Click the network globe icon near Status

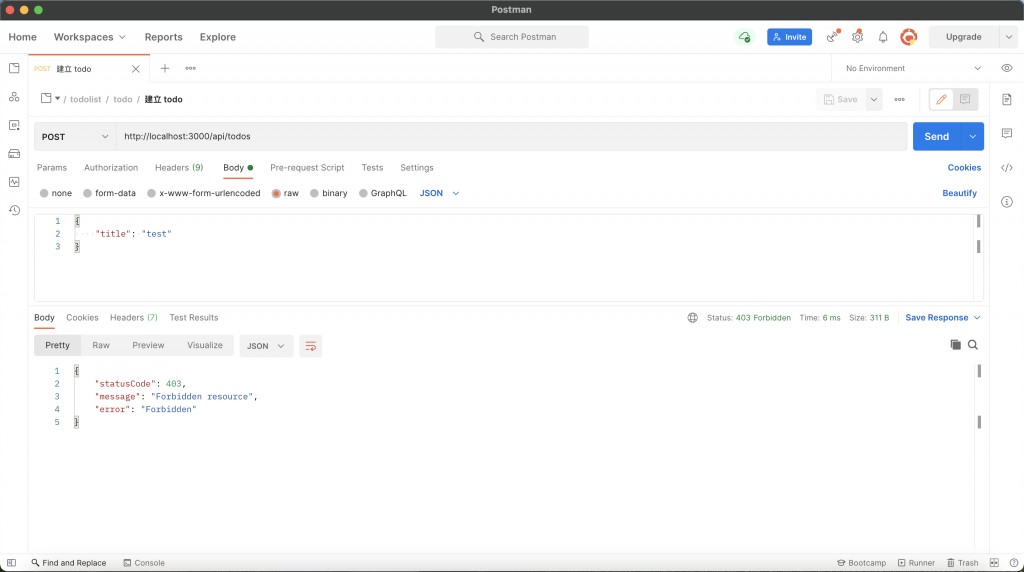tap(692, 317)
